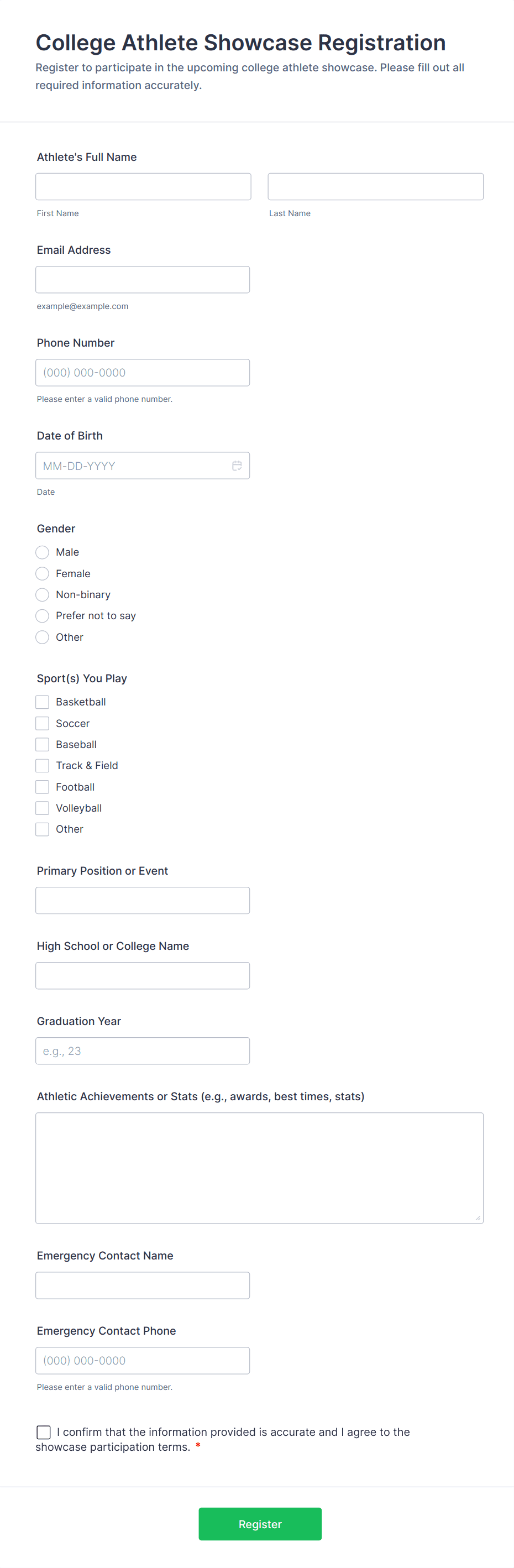Screen dimensions: 514x1568
Task: Select the Male gender option
Action: tap(42, 552)
